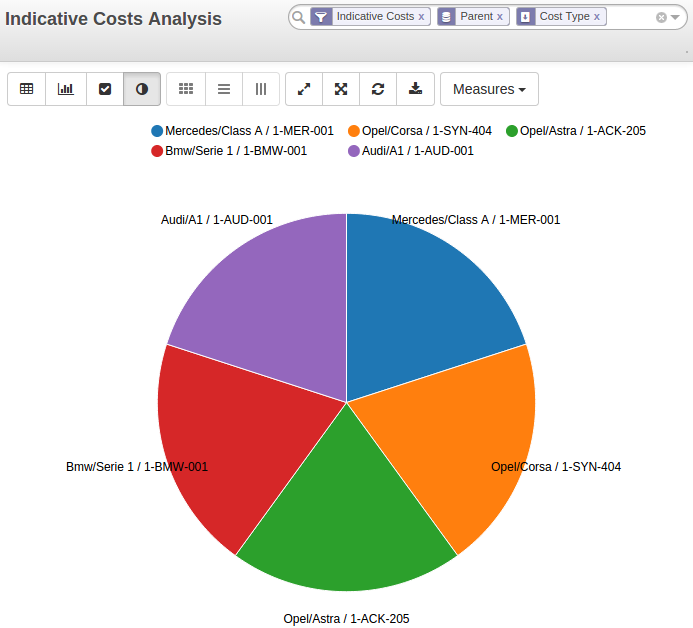Click the Audi/A1 label beside purple slice
The height and width of the screenshot is (628, 693).
pyautogui.click(x=217, y=220)
